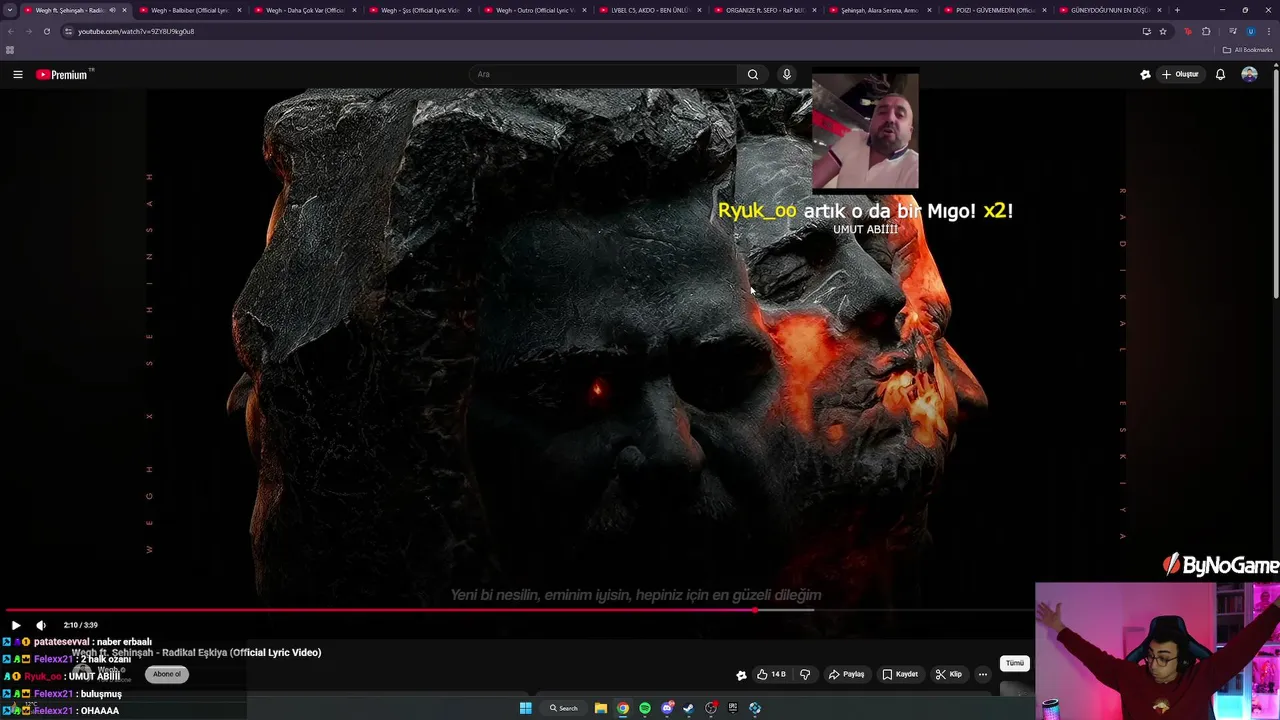This screenshot has width=1280, height=720.
Task: Open All Bookmarks folder
Action: point(1247,50)
